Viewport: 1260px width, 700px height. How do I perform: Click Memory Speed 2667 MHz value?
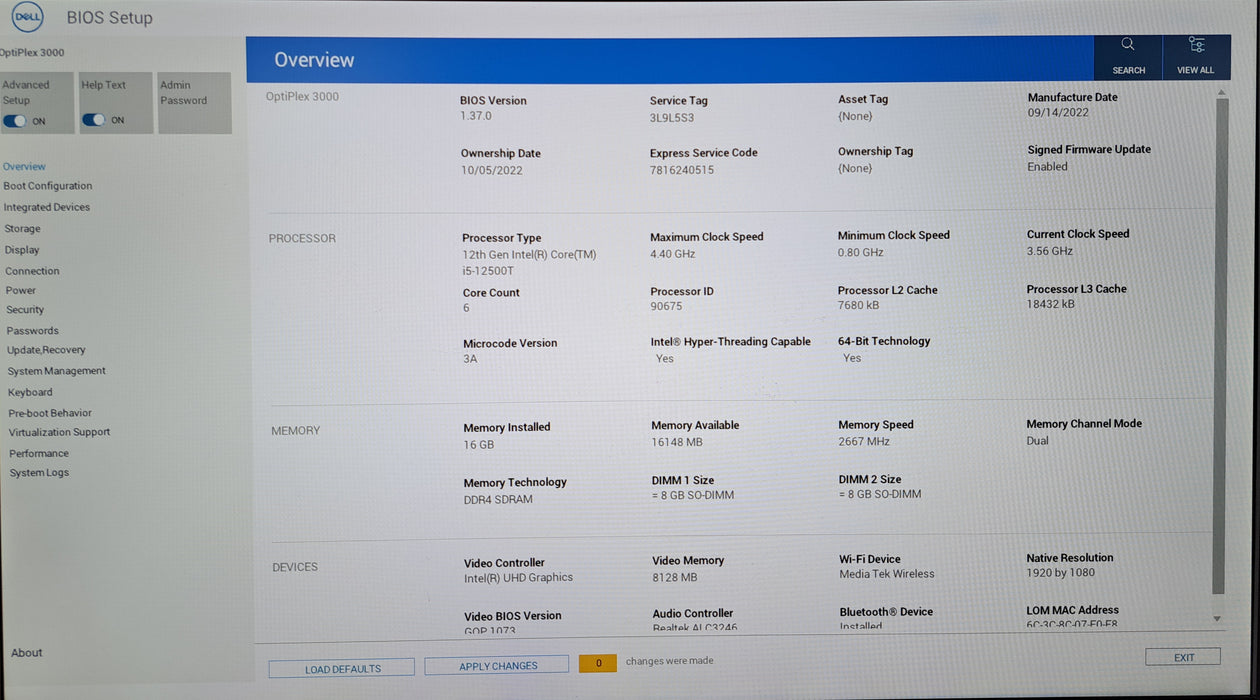pyautogui.click(x=864, y=441)
